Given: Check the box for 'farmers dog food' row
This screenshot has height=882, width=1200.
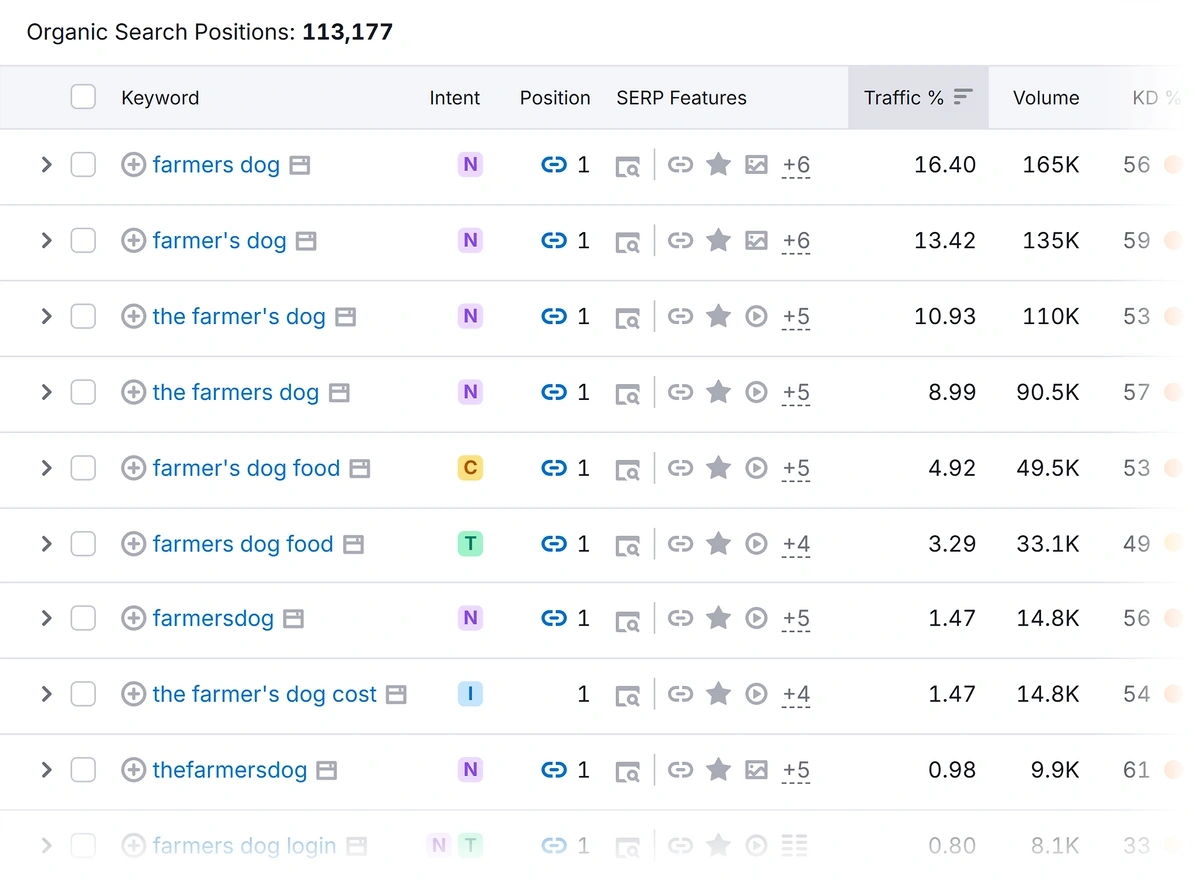Looking at the screenshot, I should pos(83,544).
